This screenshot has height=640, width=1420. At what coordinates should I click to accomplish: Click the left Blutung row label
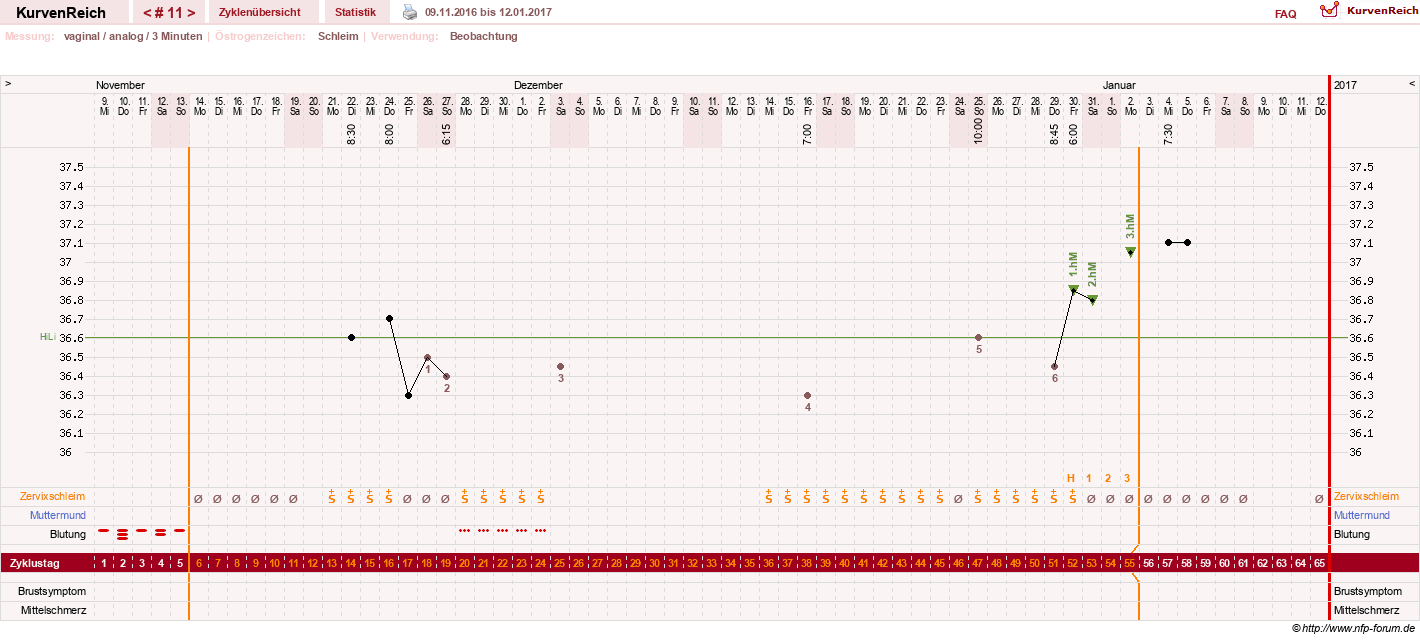click(x=67, y=534)
